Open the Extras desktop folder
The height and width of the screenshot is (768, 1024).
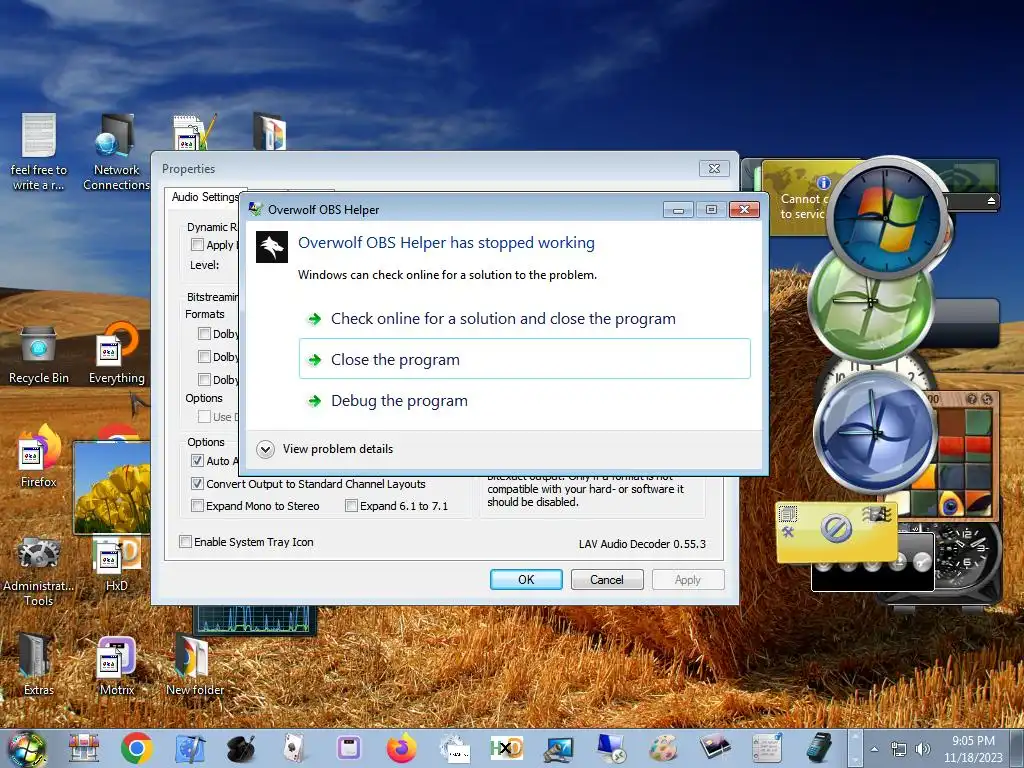(39, 663)
